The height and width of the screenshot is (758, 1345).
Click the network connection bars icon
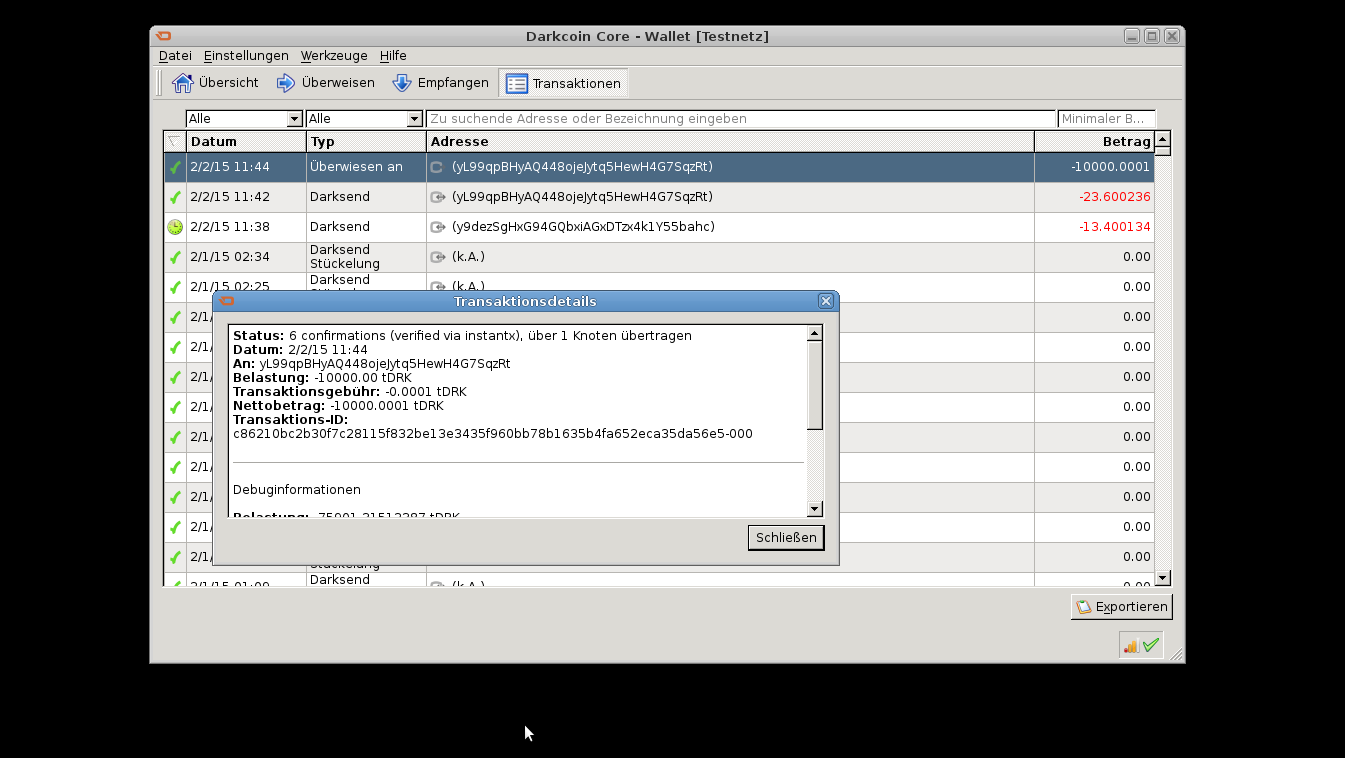(x=1131, y=646)
